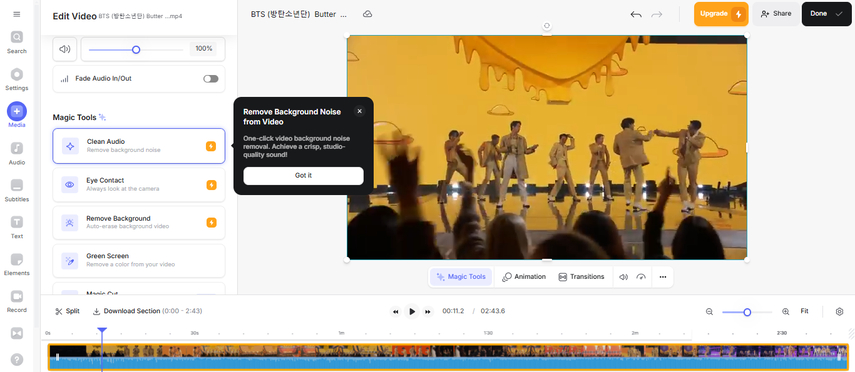Open the Magic Tools tab under preview
The width and height of the screenshot is (855, 372).
[x=461, y=277]
